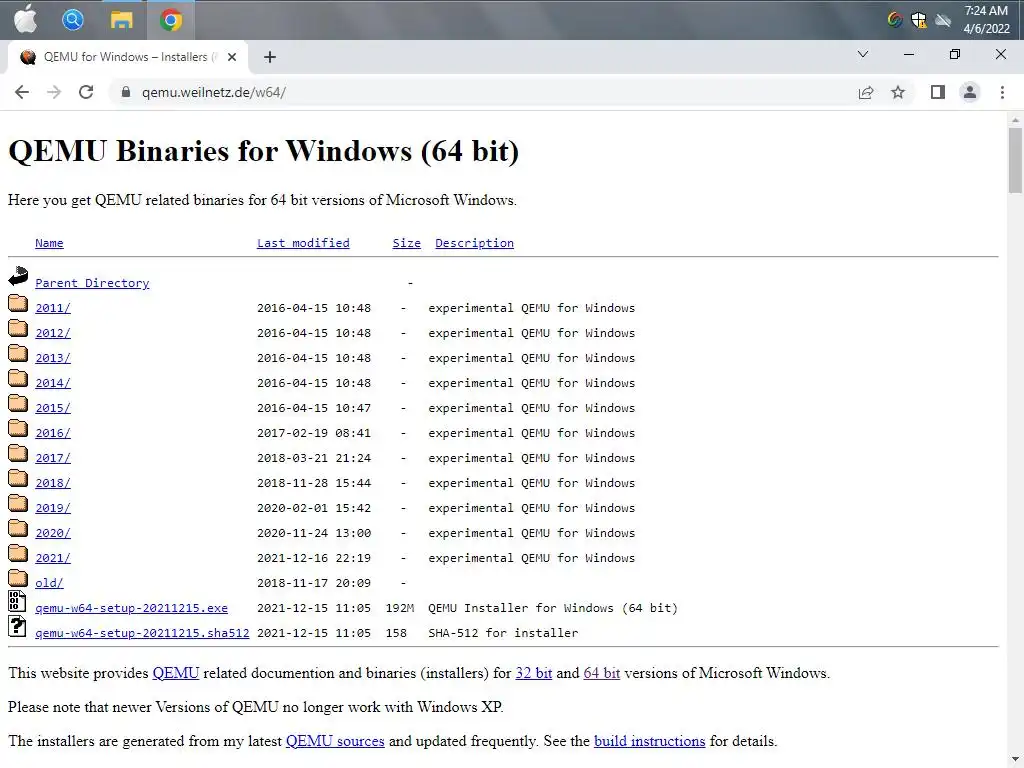Click the folder icon next to 2011/
This screenshot has width=1024, height=768.
(18, 303)
